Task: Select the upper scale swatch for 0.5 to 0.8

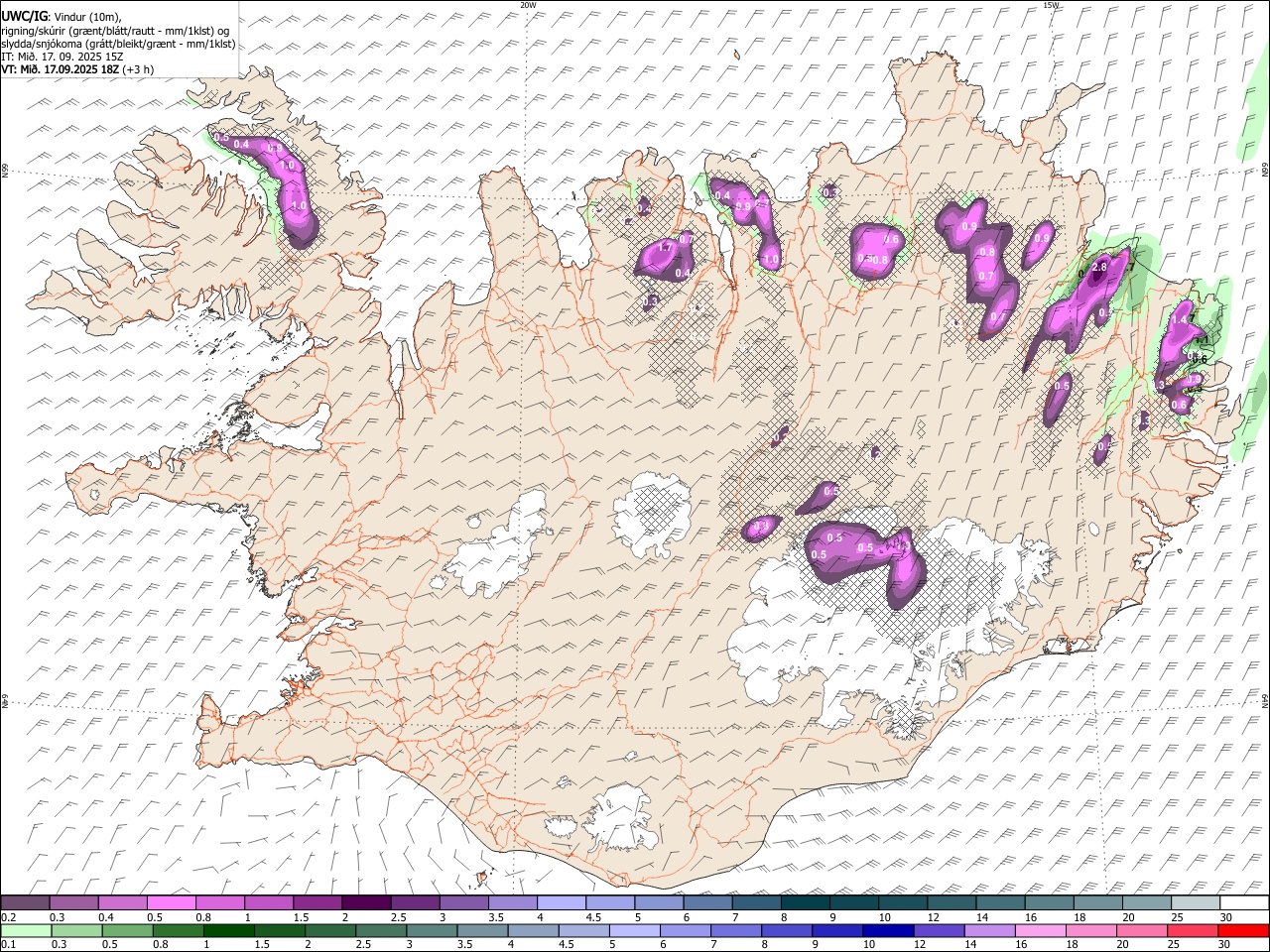Action: pyautogui.click(x=171, y=902)
